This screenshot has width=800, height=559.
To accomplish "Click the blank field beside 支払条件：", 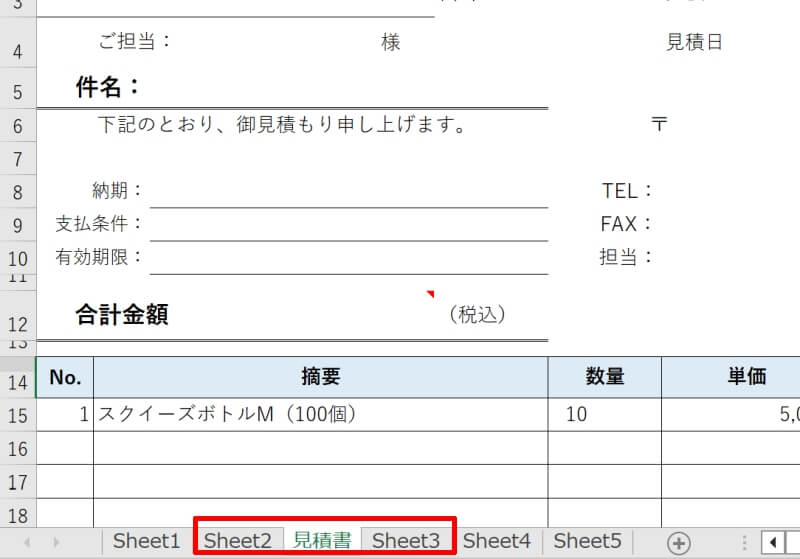I will [x=349, y=225].
